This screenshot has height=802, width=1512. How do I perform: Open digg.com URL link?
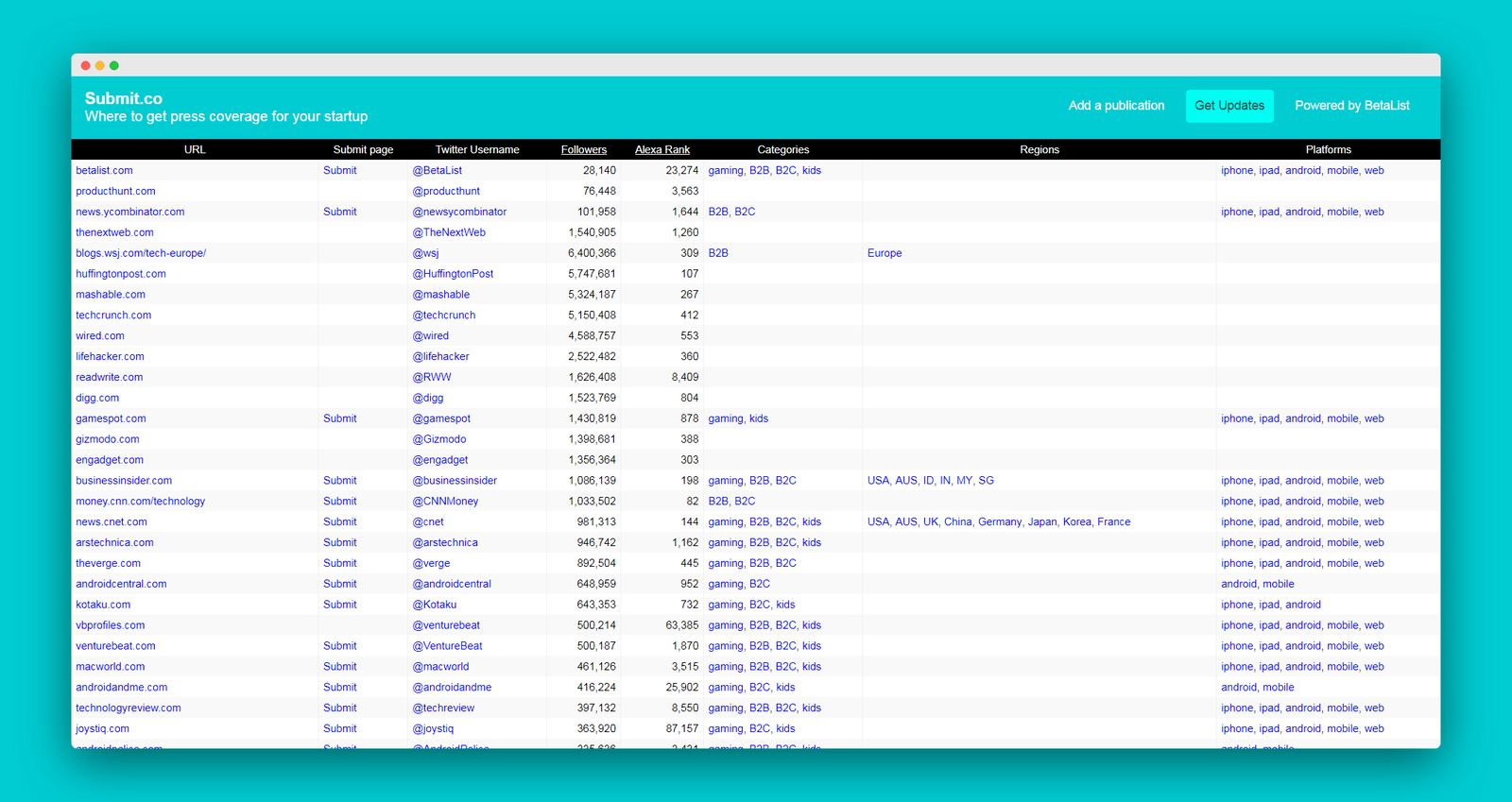[97, 399]
